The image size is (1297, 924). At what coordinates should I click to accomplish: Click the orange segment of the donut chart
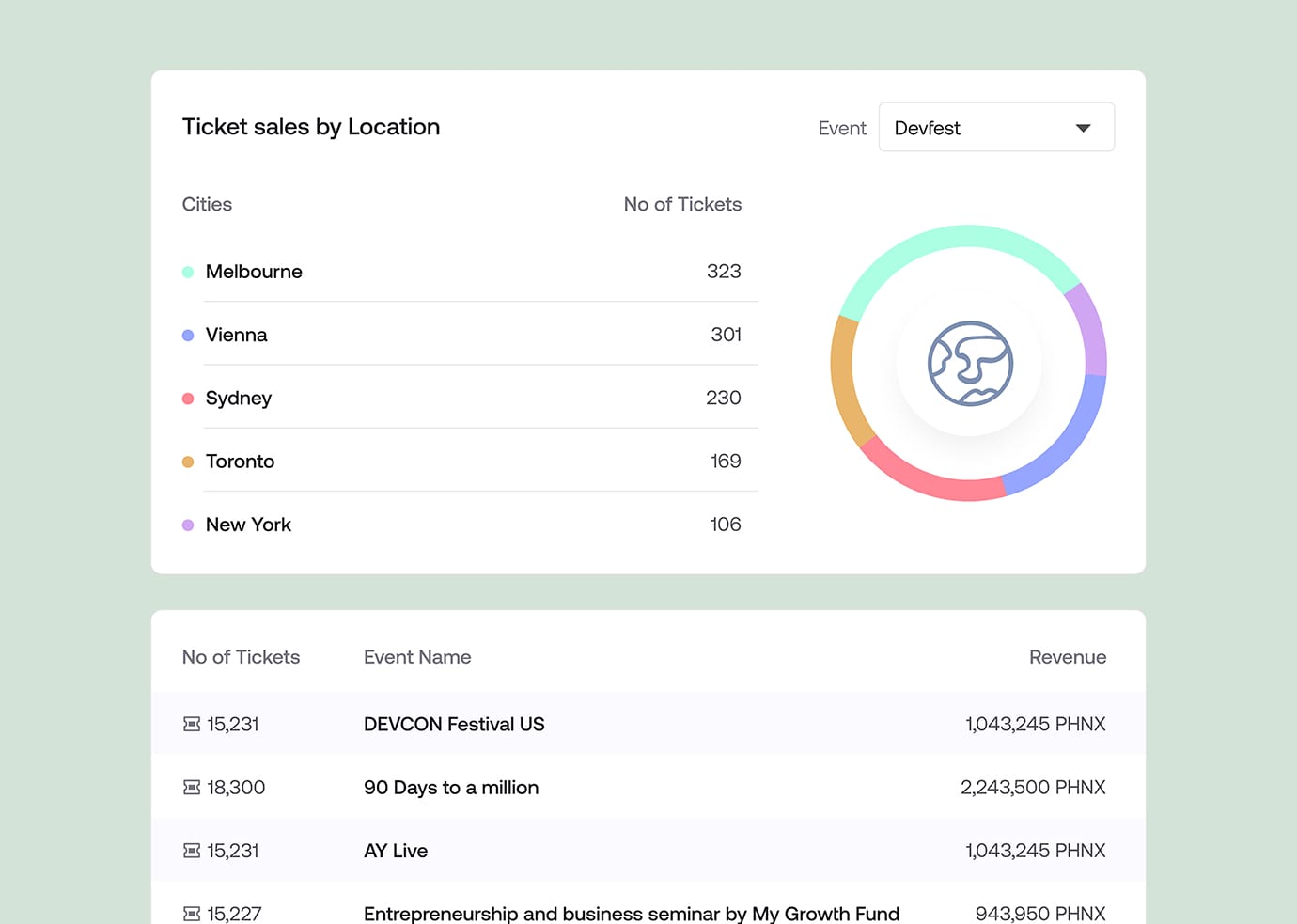[x=845, y=381]
